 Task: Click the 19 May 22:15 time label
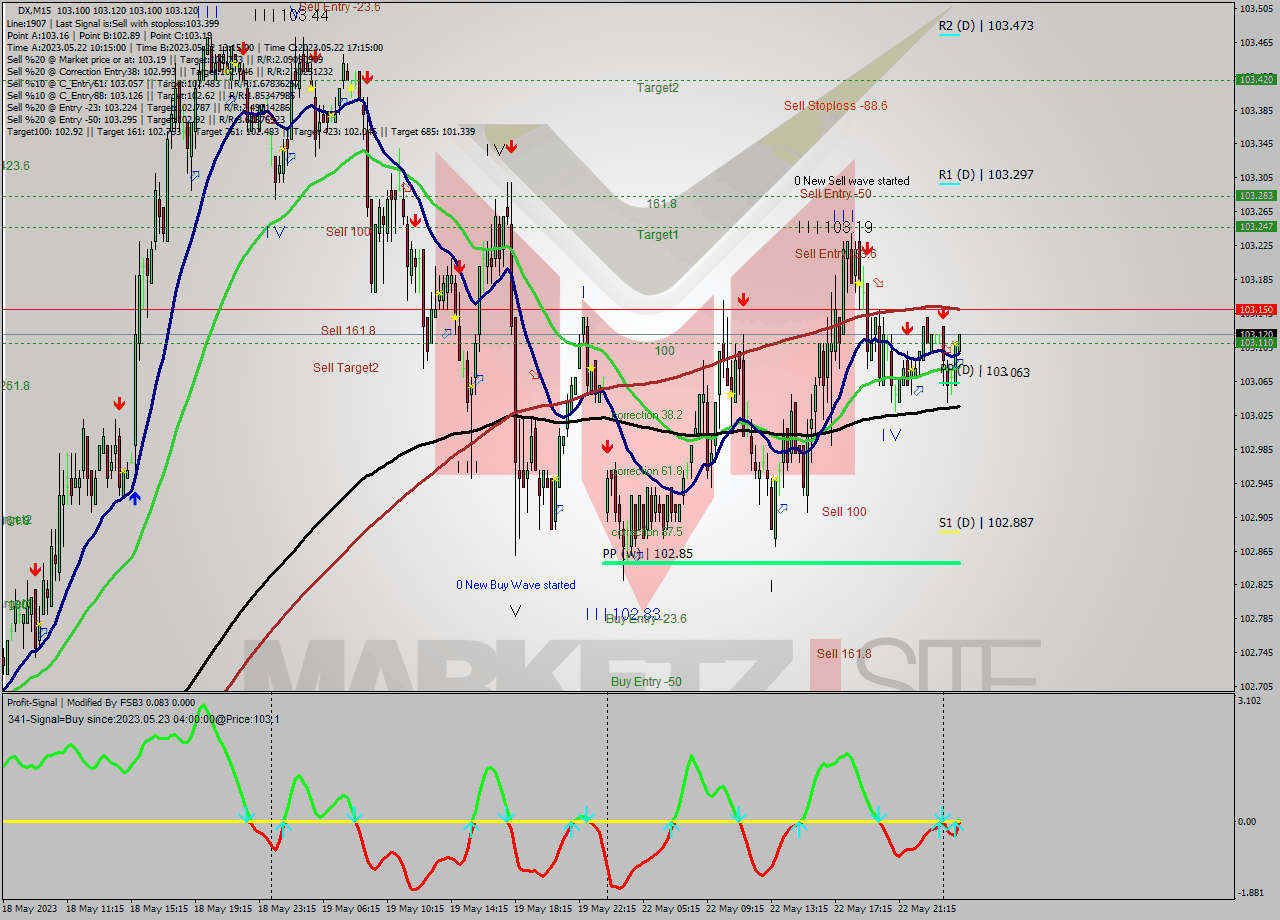[609, 909]
